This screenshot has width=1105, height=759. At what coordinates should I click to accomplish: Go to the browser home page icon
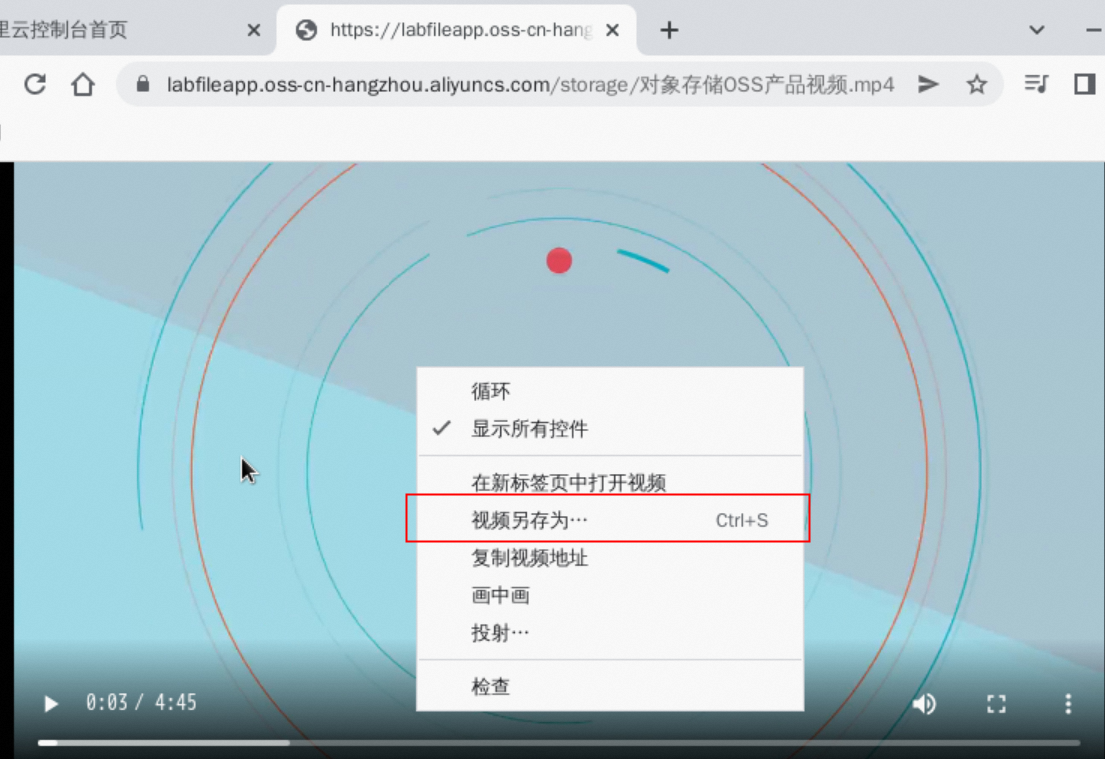click(83, 85)
